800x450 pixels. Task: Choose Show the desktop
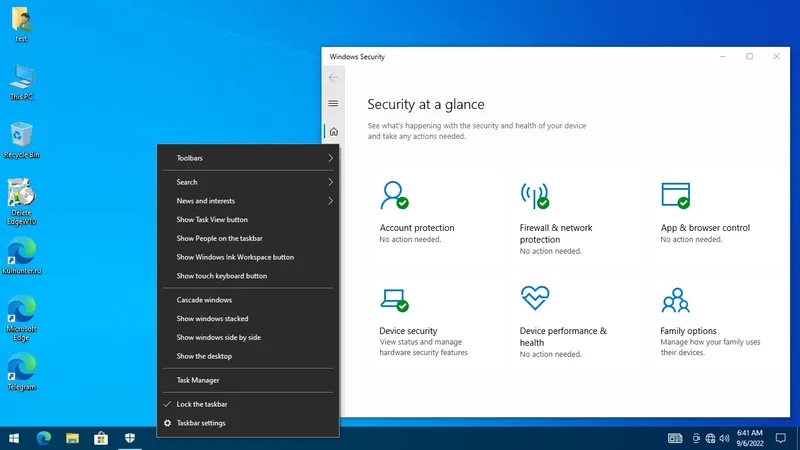coord(248,356)
